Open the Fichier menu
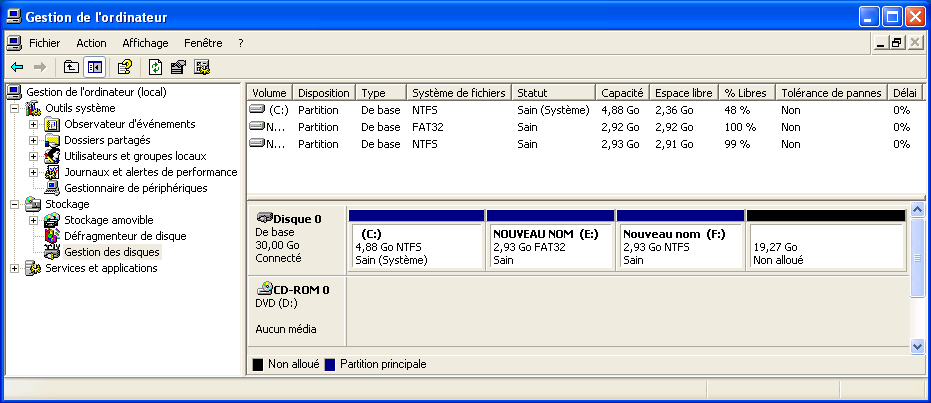The image size is (931, 403). (x=45, y=43)
